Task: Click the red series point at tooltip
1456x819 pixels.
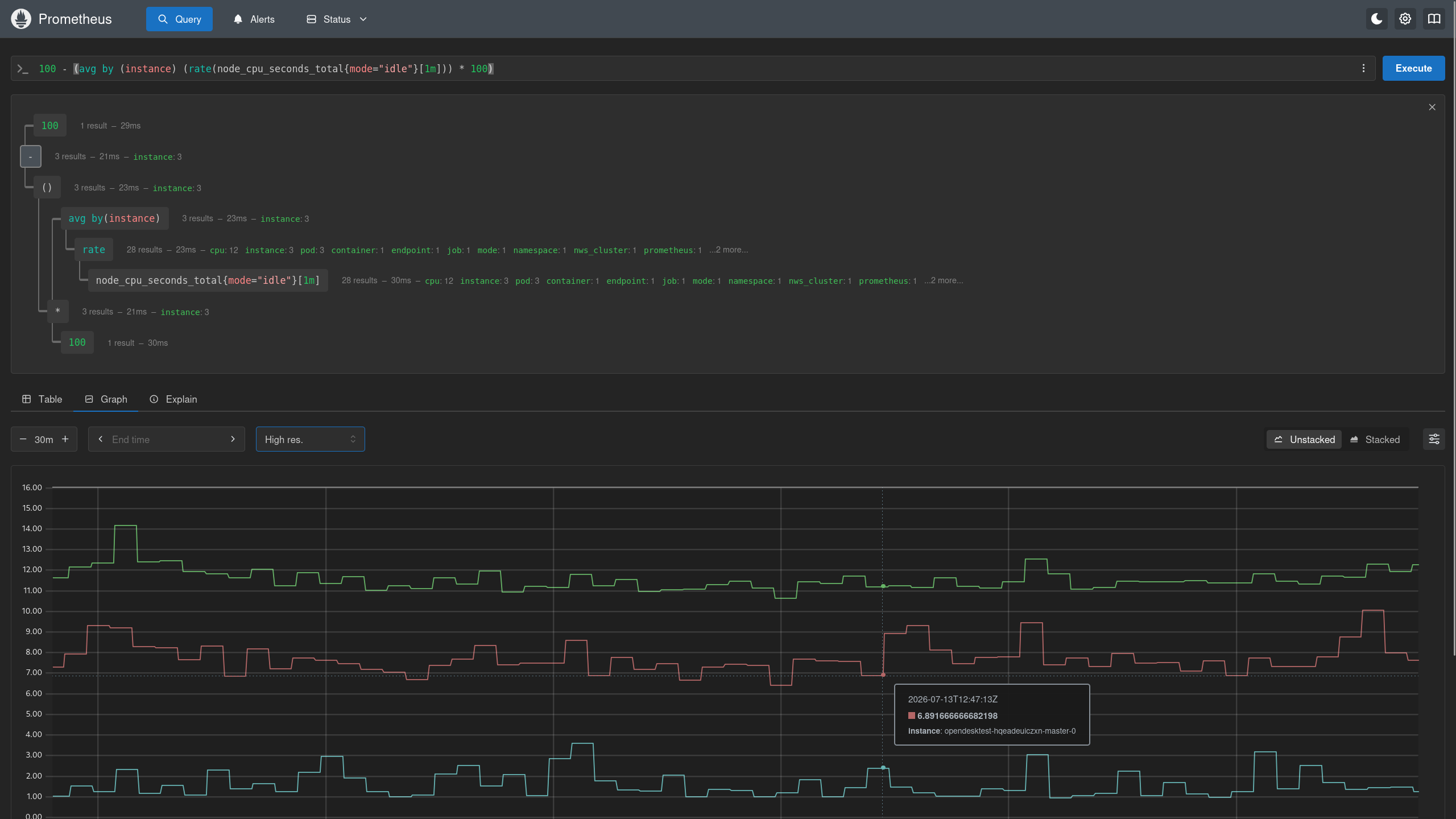Action: (883, 675)
